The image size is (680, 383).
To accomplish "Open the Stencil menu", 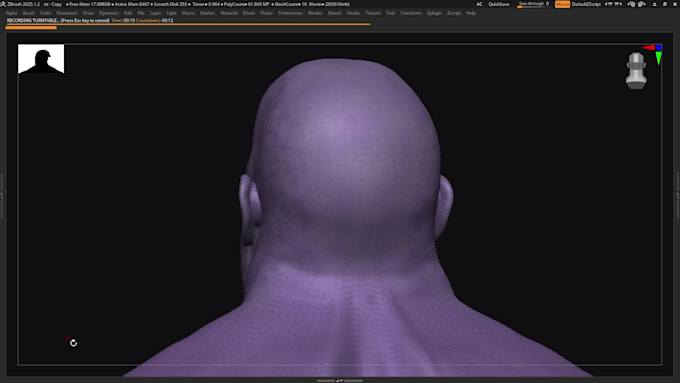I will coord(334,13).
